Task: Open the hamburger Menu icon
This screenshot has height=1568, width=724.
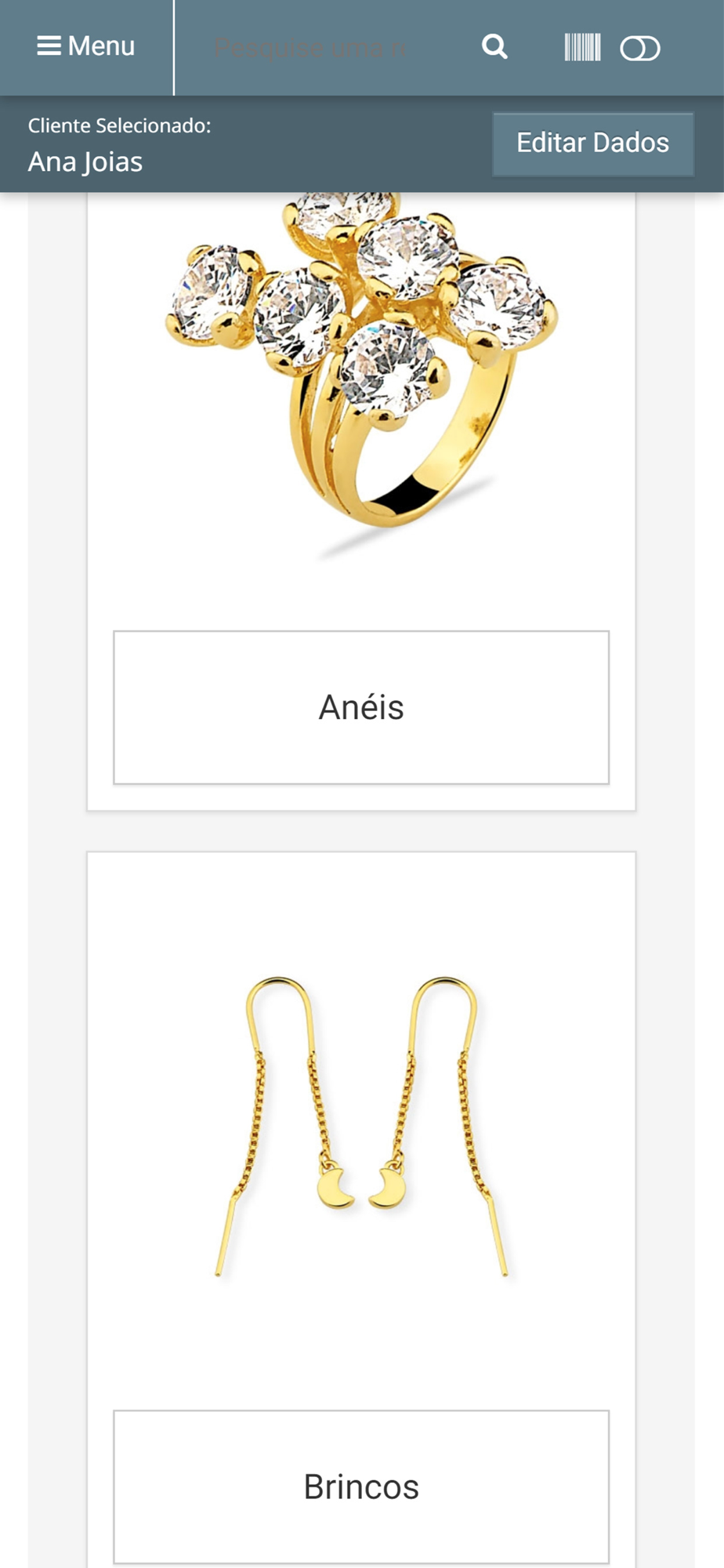Action: tap(49, 46)
